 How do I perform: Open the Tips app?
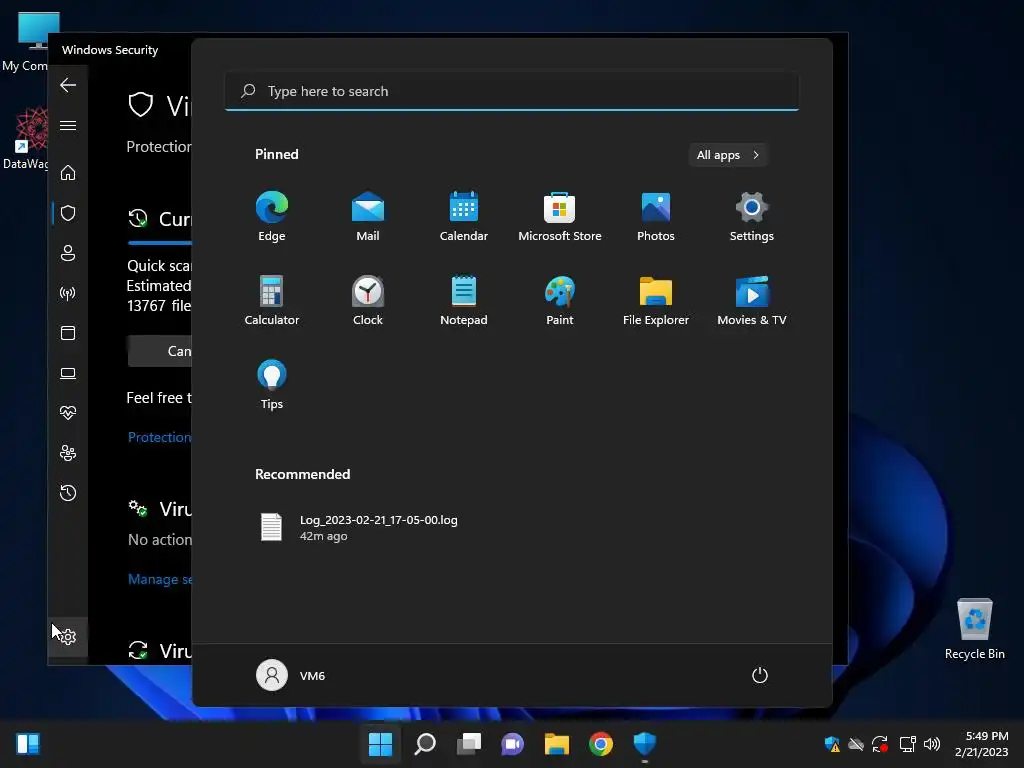pyautogui.click(x=272, y=385)
